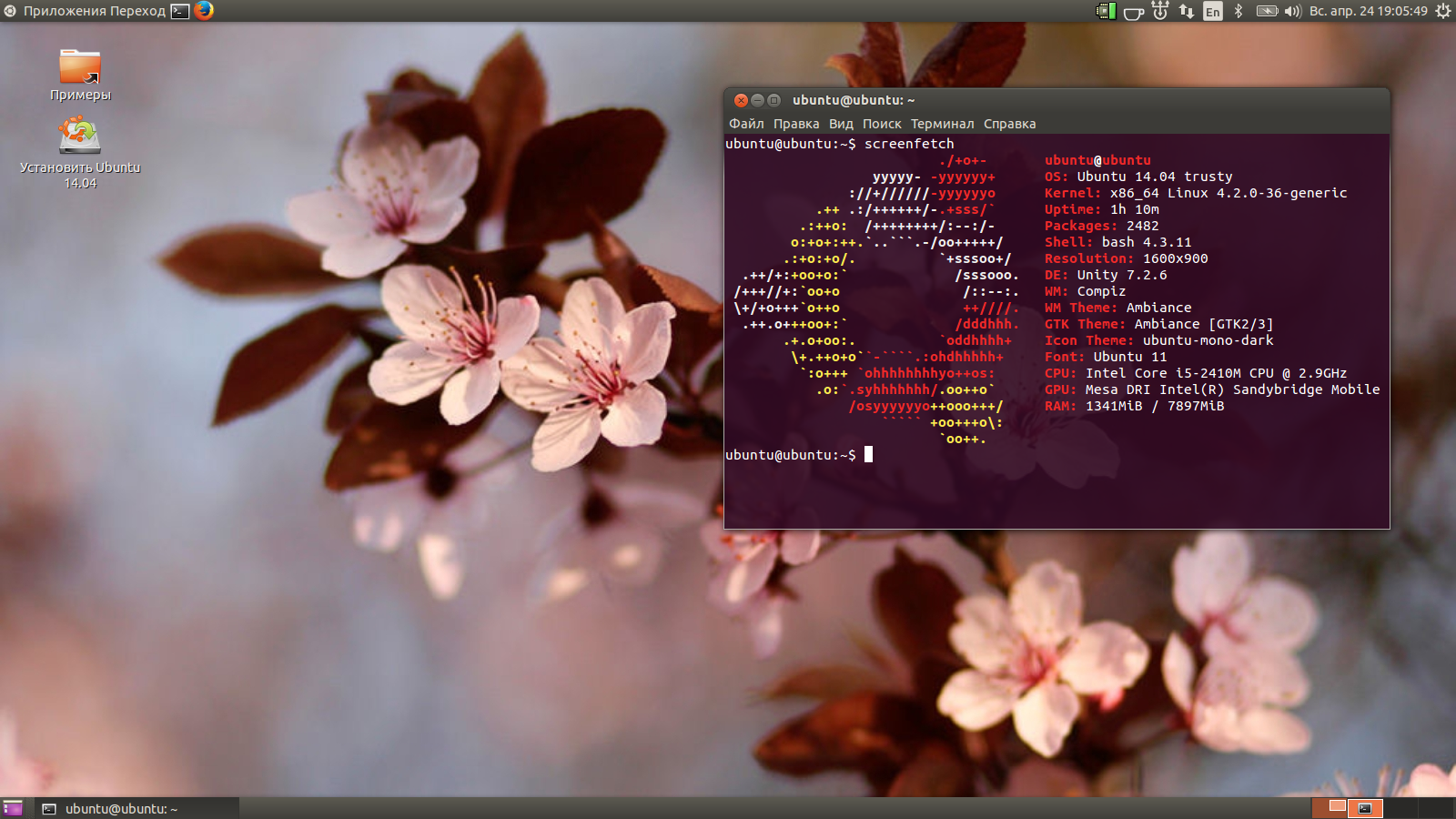The height and width of the screenshot is (819, 1456).
Task: Open the date and time calendar
Action: pos(1368,11)
